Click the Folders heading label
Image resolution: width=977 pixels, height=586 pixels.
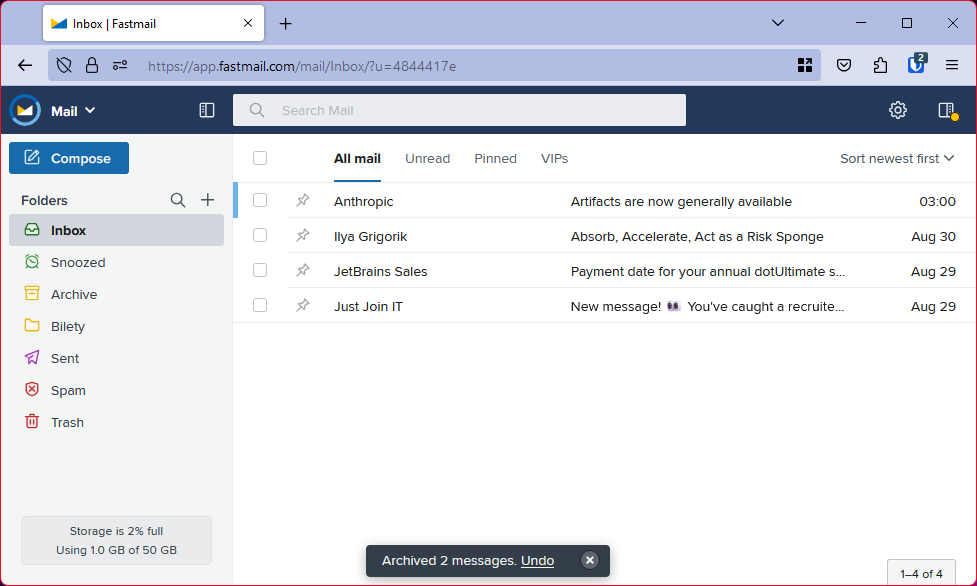tap(44, 200)
